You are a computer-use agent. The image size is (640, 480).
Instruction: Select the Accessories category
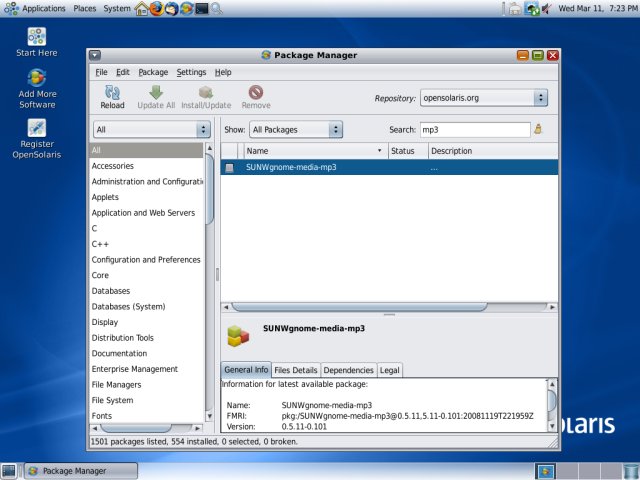(x=146, y=166)
